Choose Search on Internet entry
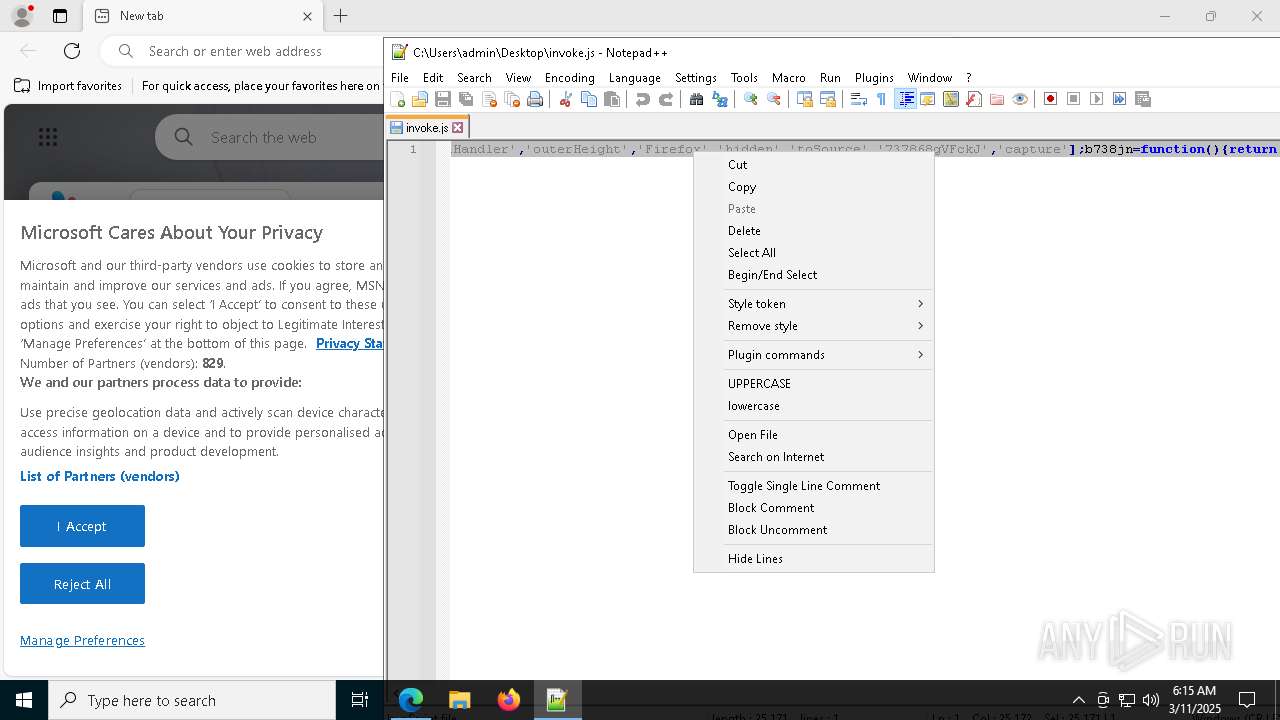The height and width of the screenshot is (720, 1280). tap(813, 456)
